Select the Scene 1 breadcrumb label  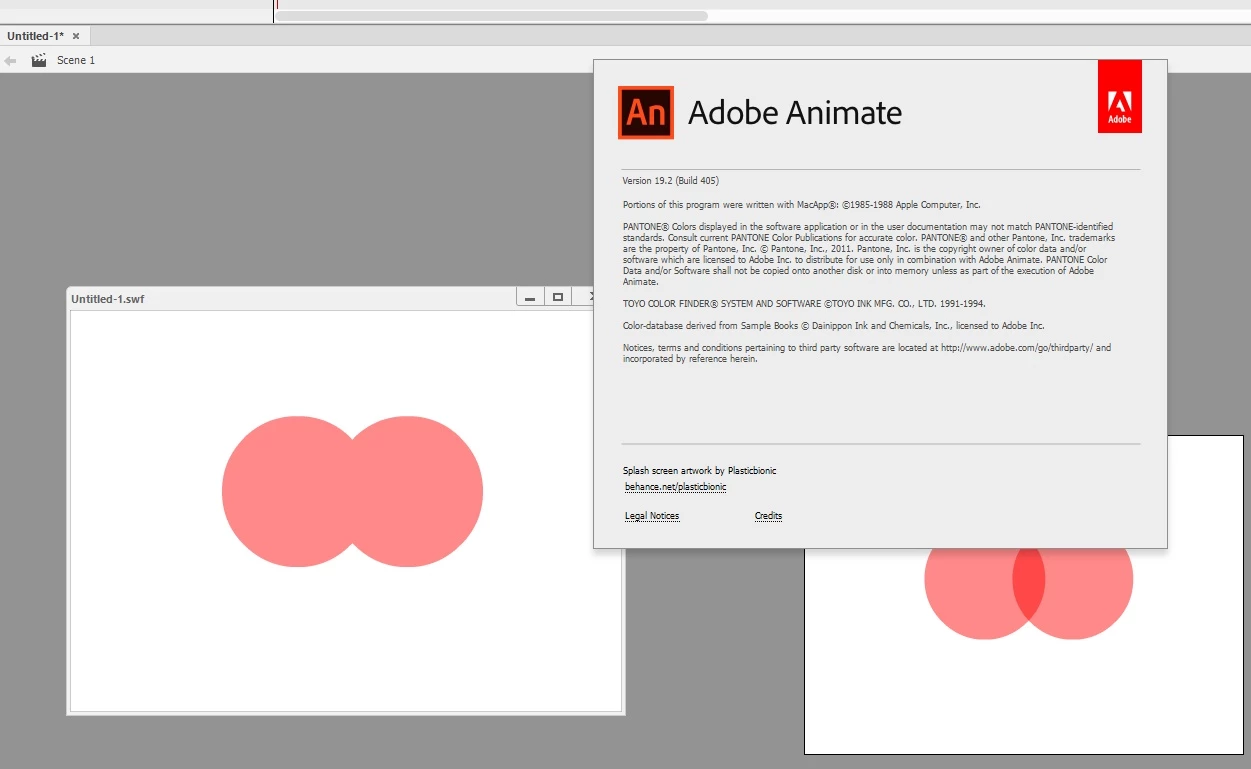point(76,60)
